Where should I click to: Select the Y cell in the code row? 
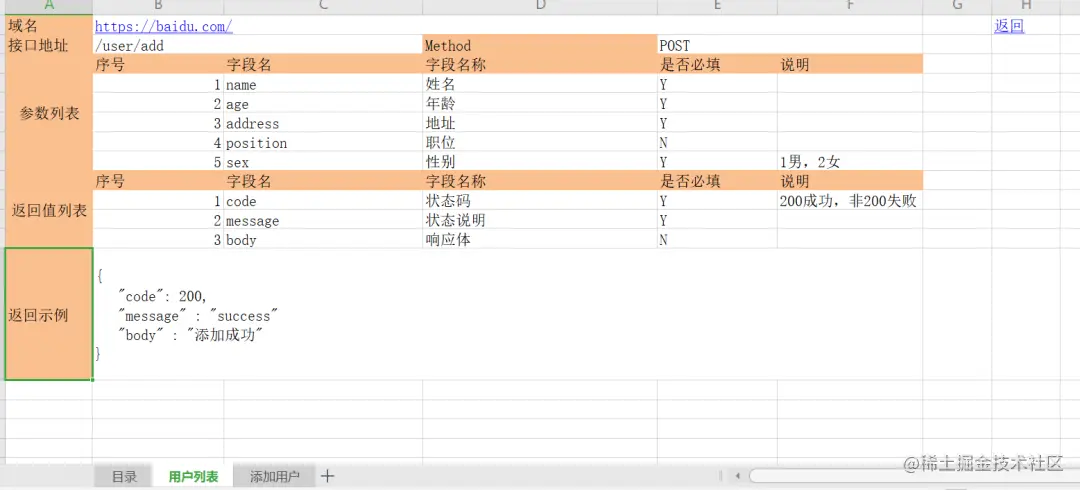(x=718, y=201)
